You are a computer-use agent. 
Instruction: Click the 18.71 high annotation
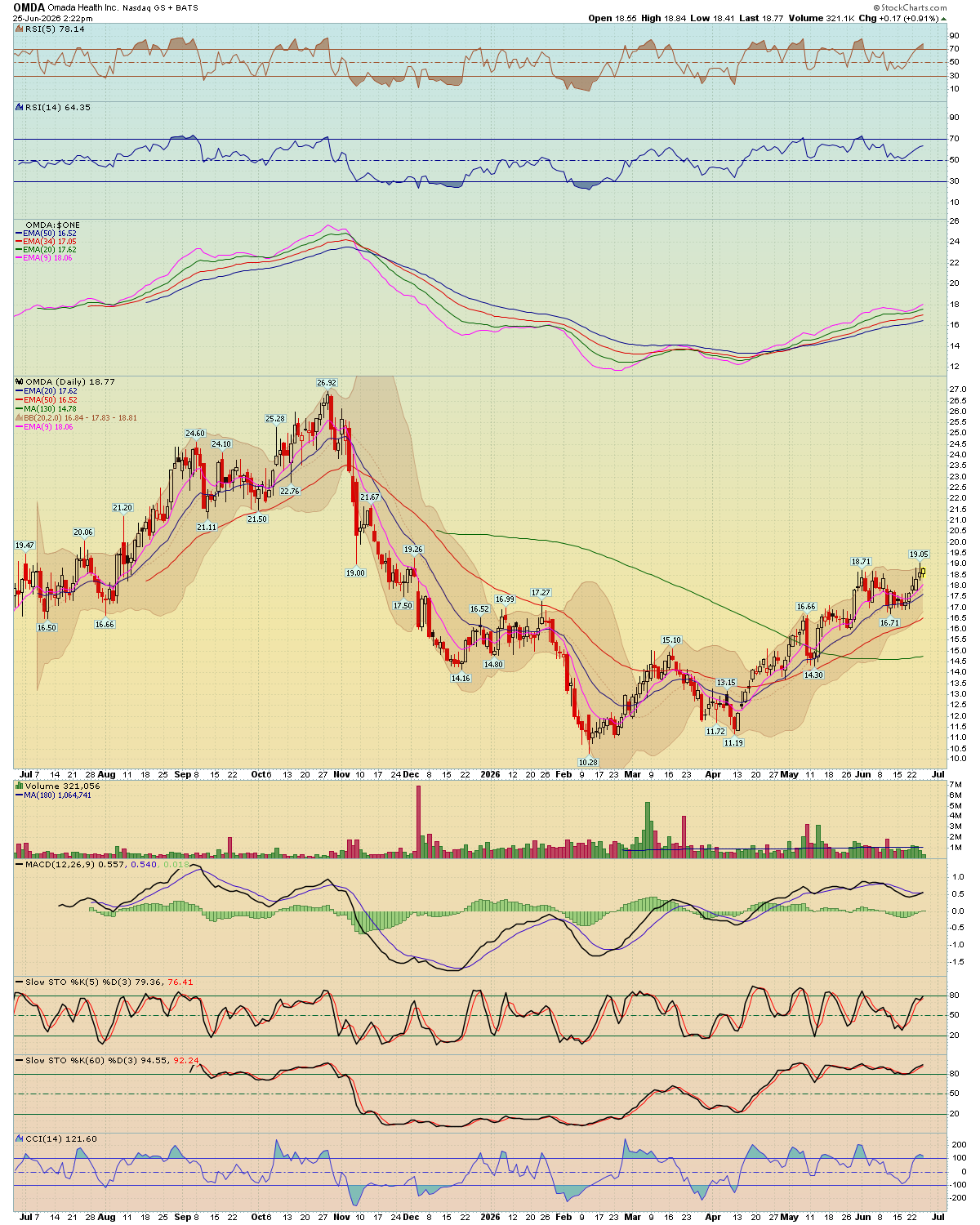(x=861, y=561)
